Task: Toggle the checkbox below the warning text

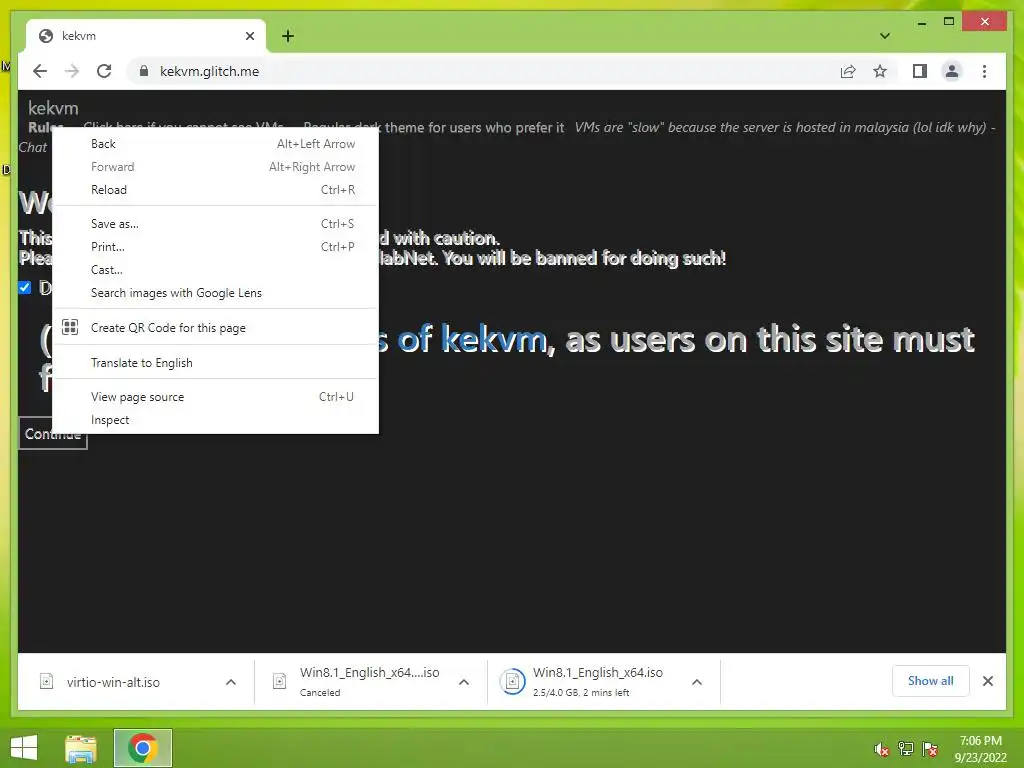Action: (25, 287)
